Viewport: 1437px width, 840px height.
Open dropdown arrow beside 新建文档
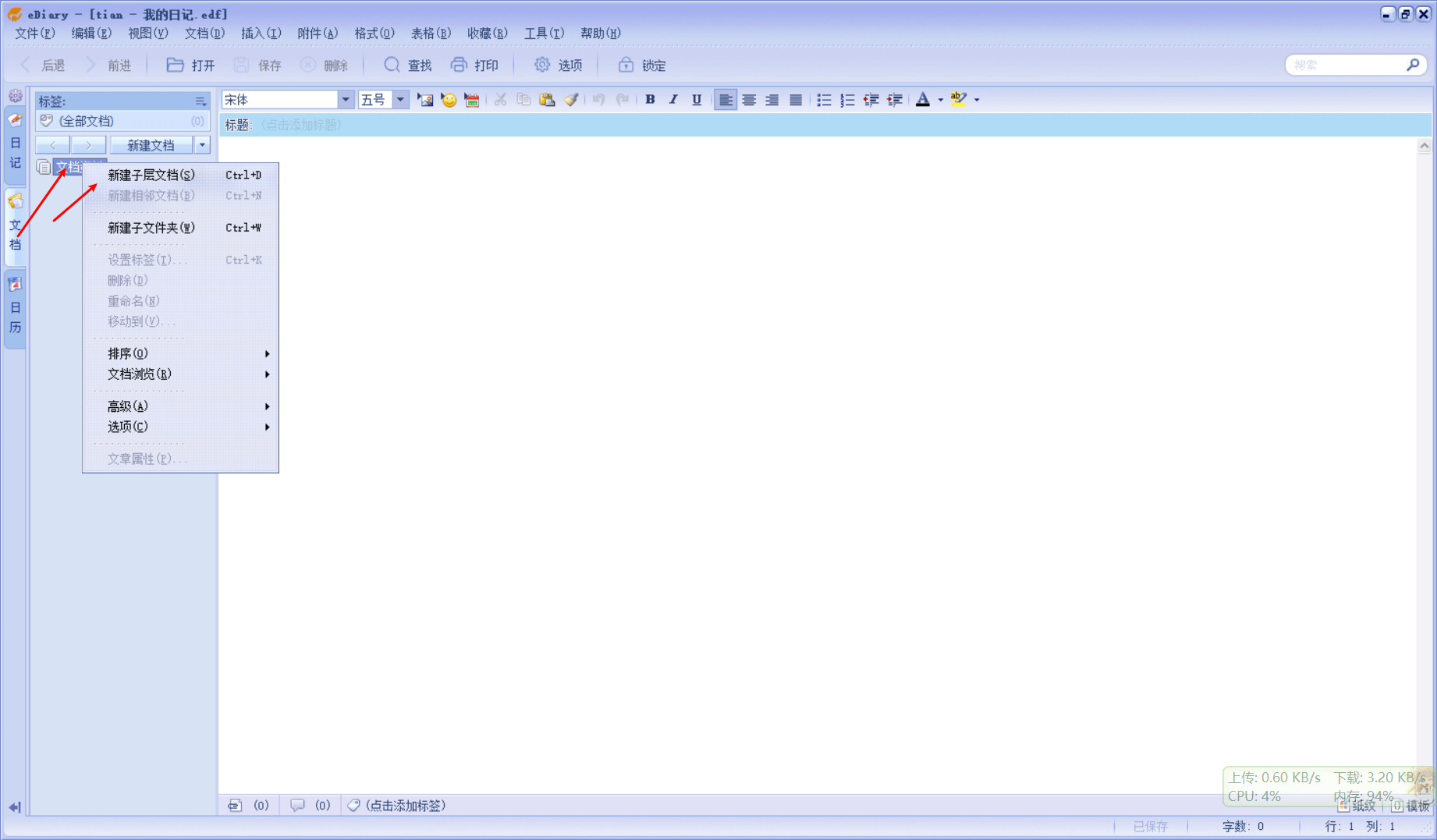tap(202, 145)
